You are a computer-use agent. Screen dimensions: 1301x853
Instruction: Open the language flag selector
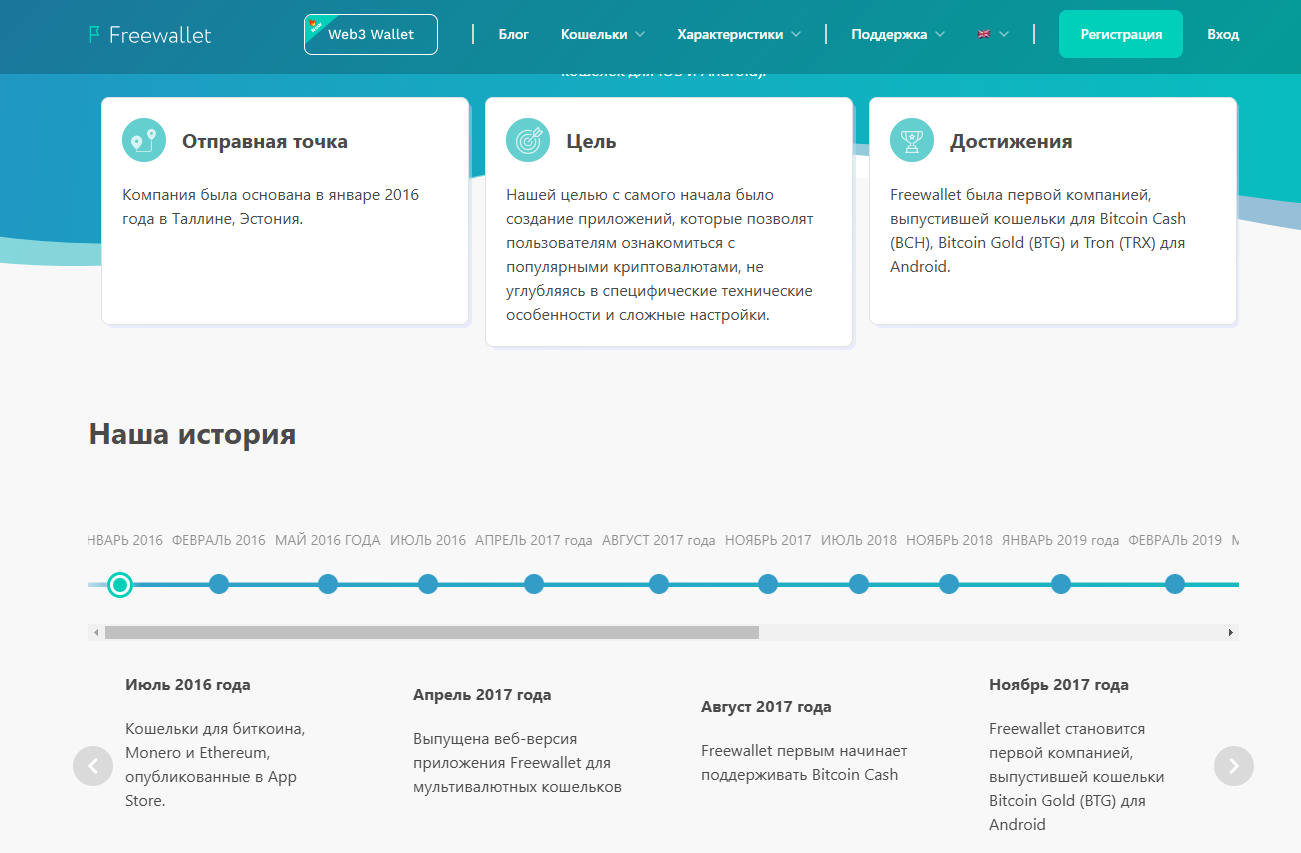tap(992, 34)
